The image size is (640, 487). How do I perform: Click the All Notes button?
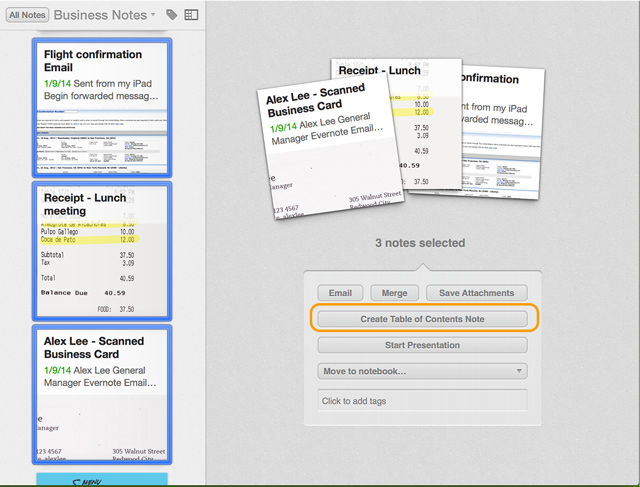(27, 15)
